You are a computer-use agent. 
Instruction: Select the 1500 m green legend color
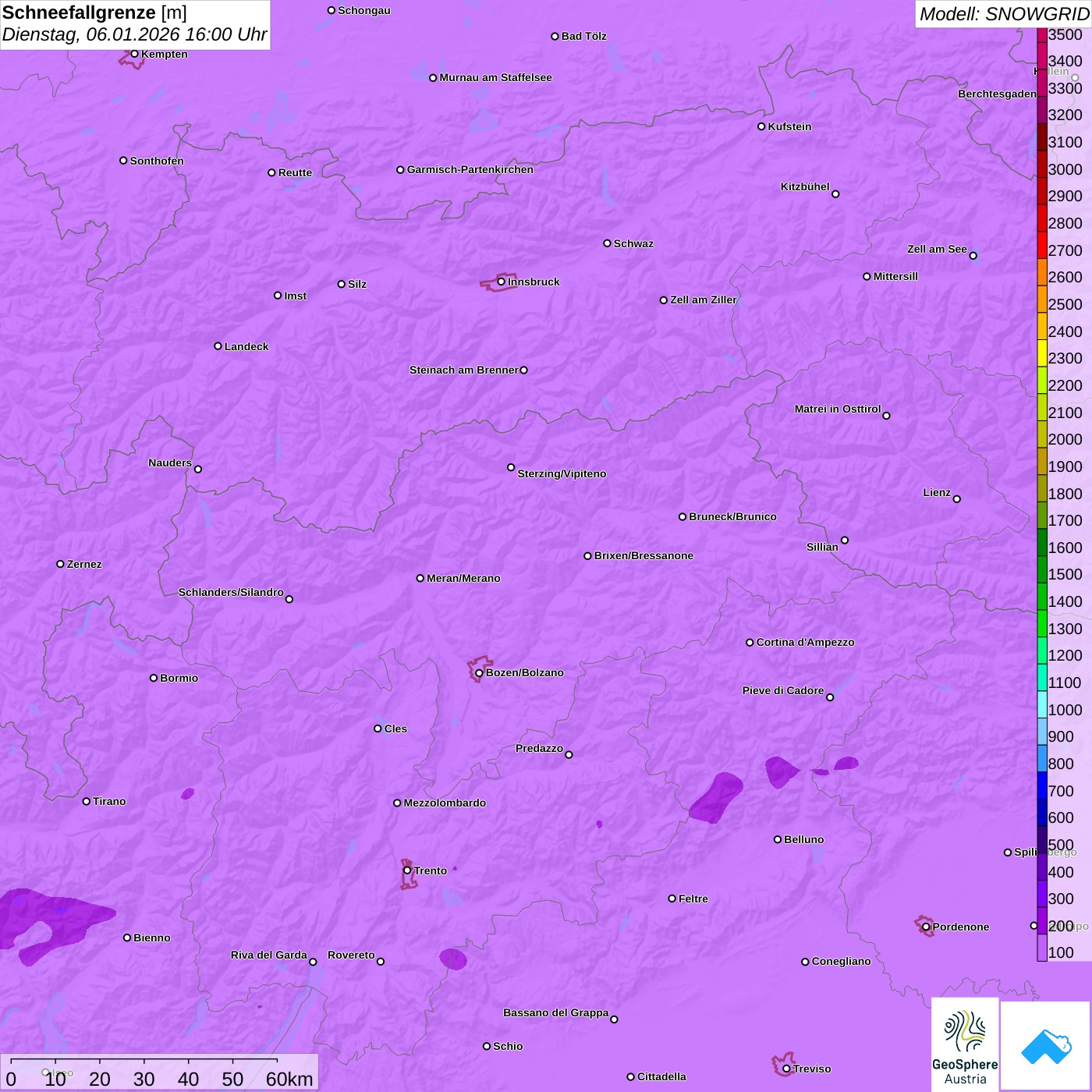(1042, 569)
